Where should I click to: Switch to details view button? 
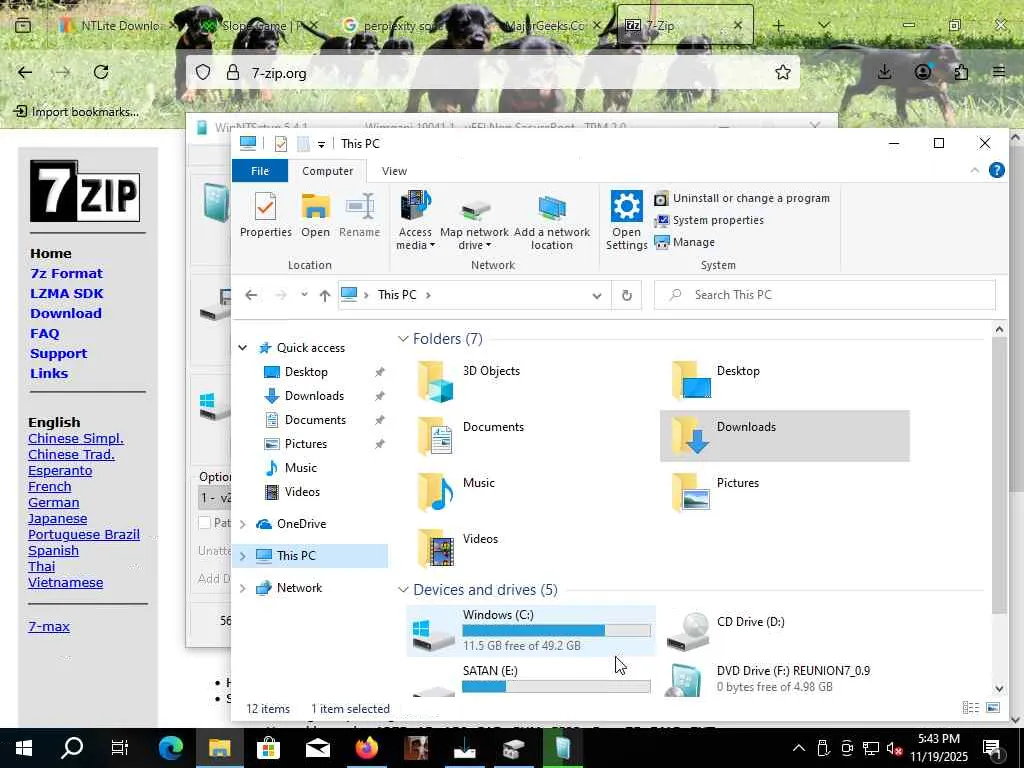(x=970, y=708)
